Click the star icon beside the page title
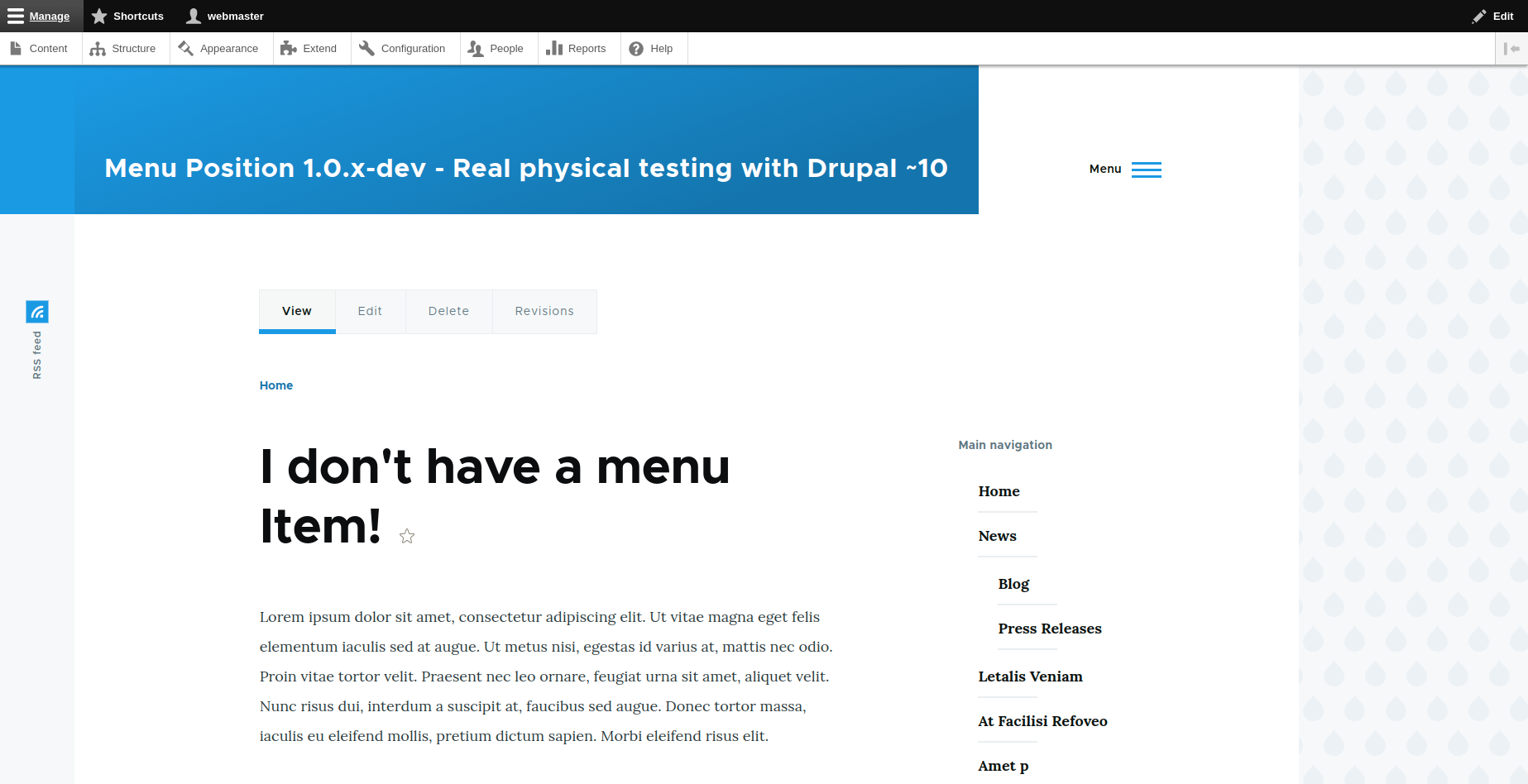1528x784 pixels. click(x=407, y=536)
